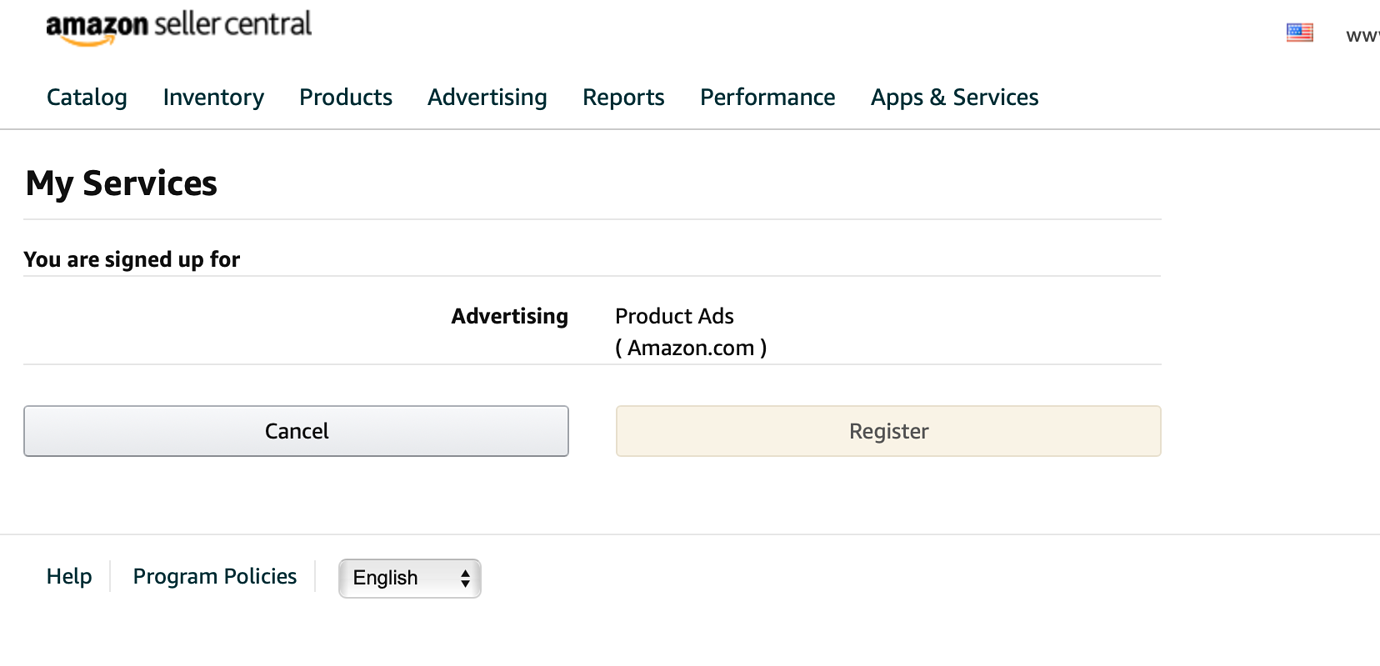Screen dimensions: 1380x666
Task: Click the Product Ads service entry
Action: [x=675, y=316]
